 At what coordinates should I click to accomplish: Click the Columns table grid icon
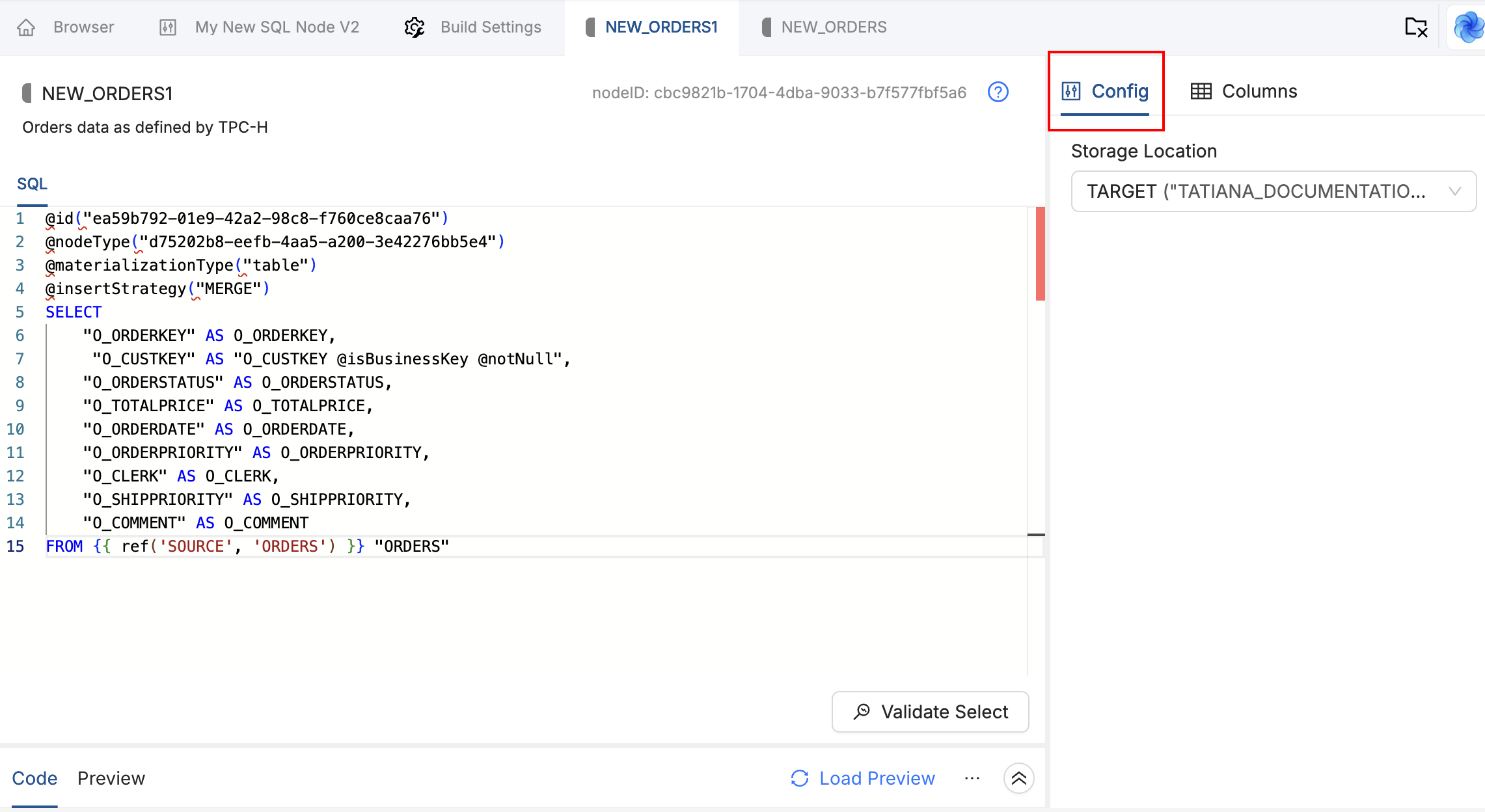(x=1201, y=91)
